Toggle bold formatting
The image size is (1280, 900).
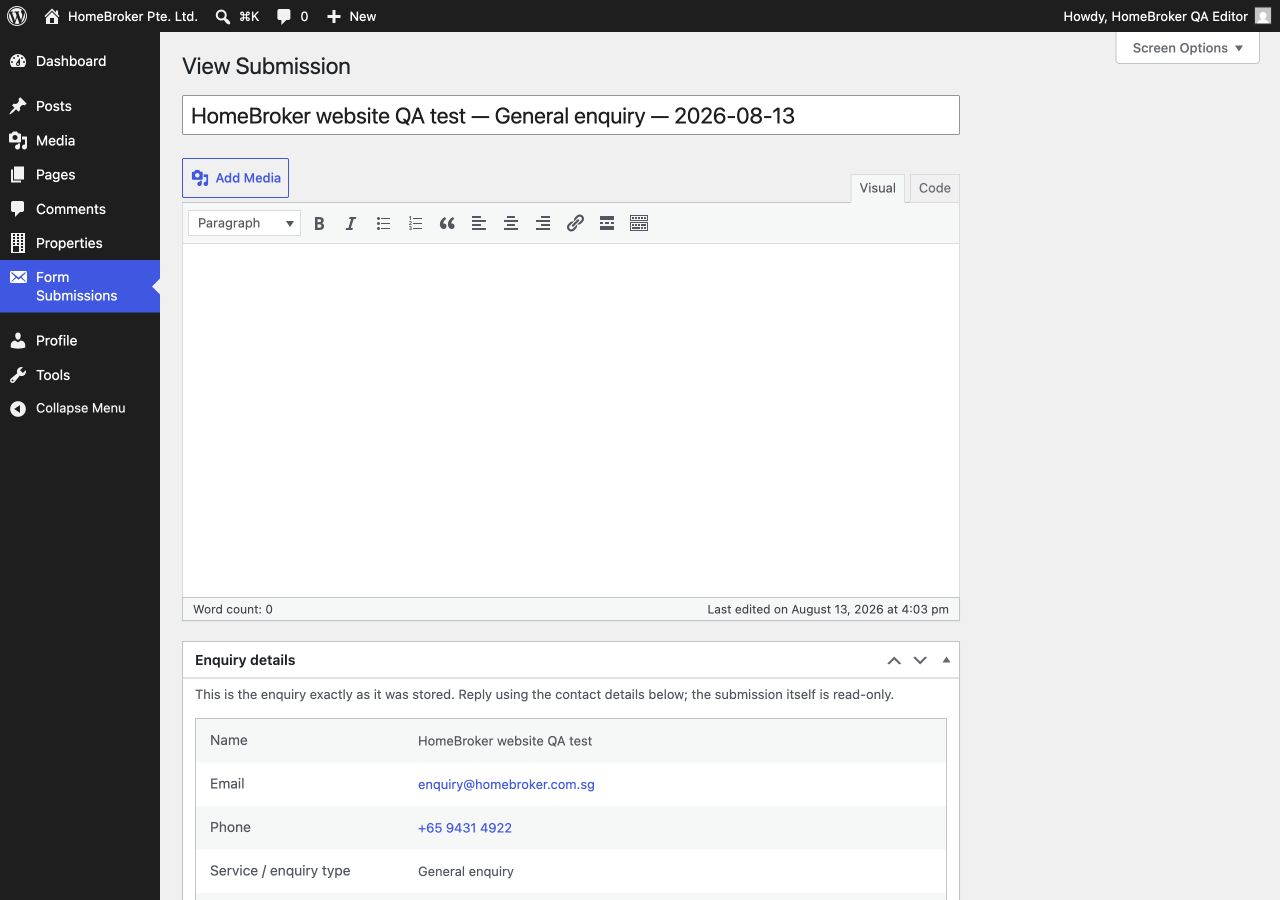[319, 223]
